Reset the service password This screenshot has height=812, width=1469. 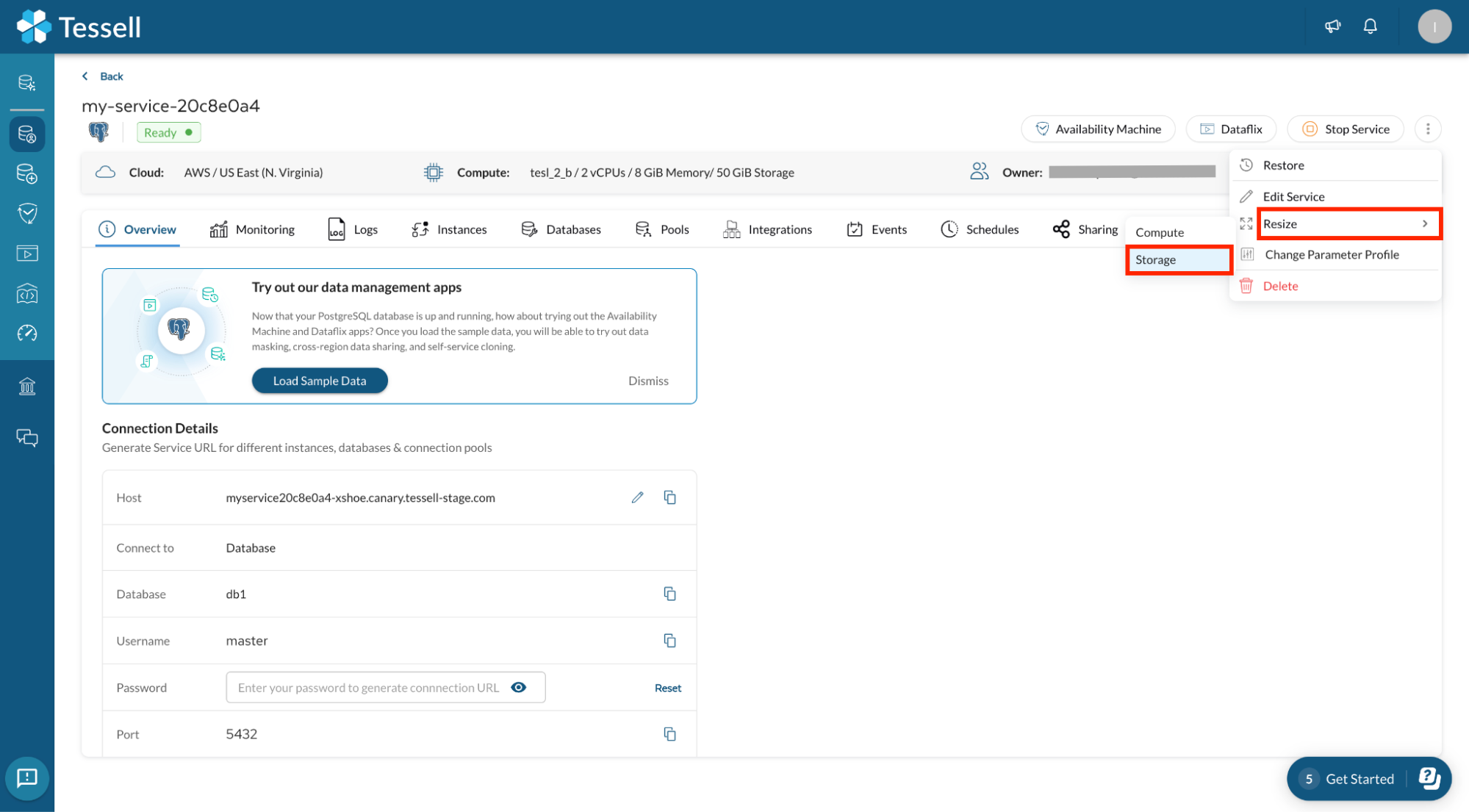(x=668, y=688)
